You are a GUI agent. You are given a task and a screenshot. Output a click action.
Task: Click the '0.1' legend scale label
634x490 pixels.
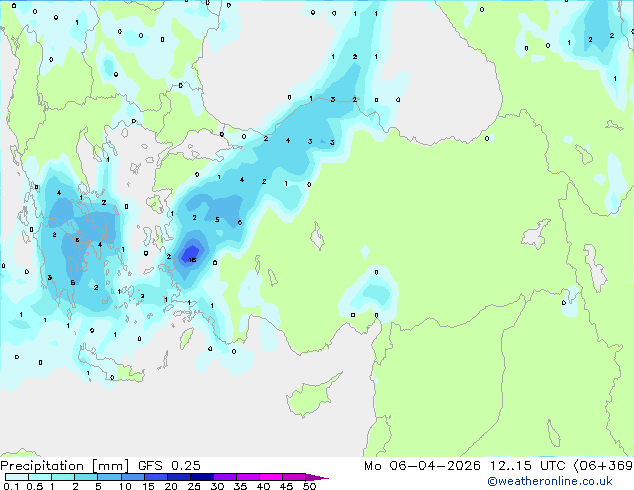pos(11,486)
